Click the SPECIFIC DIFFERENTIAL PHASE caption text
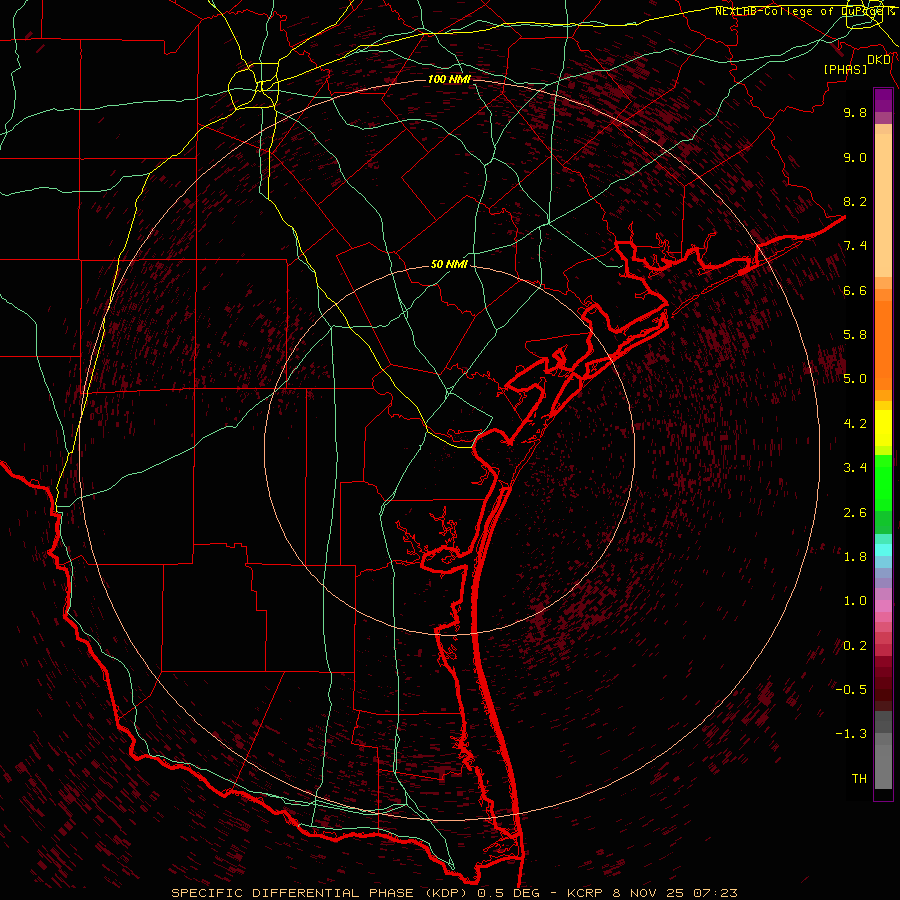The width and height of the screenshot is (900, 900). click(292, 893)
